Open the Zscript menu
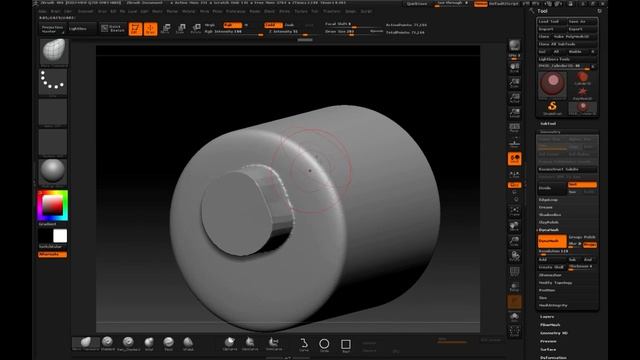The height and width of the screenshot is (360, 640). coord(366,11)
